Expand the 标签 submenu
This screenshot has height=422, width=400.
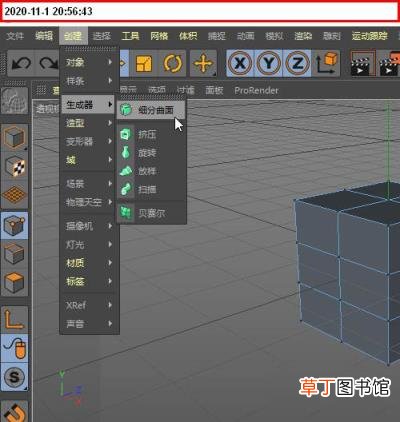pyautogui.click(x=89, y=281)
